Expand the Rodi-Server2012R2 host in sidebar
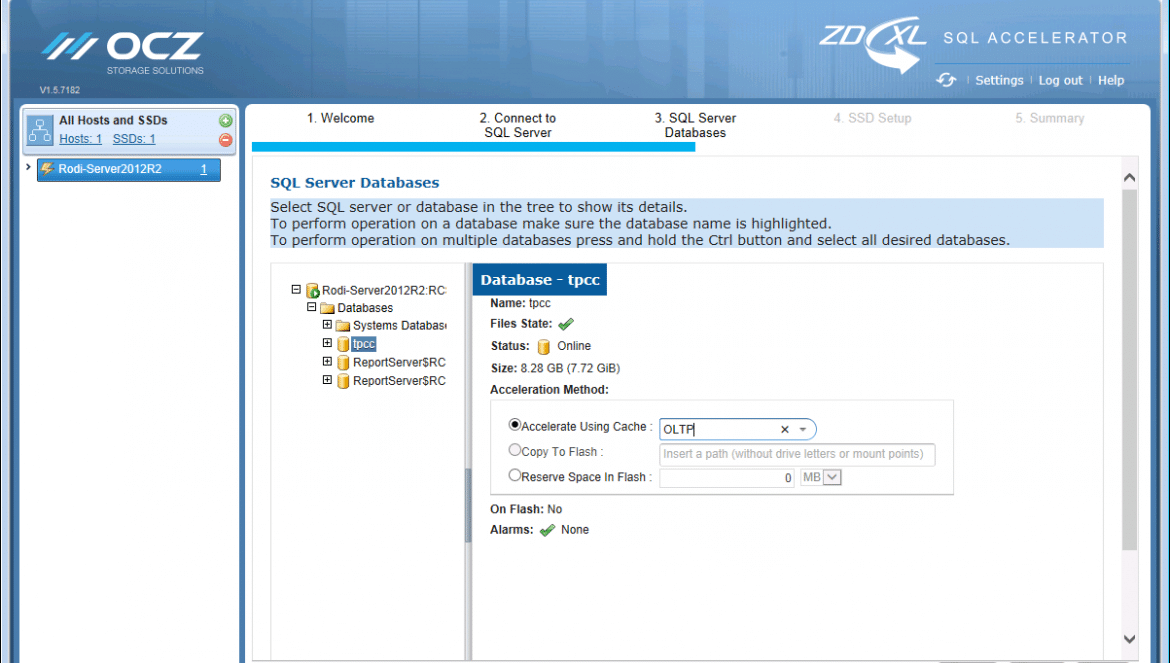1170x663 pixels. tap(28, 167)
